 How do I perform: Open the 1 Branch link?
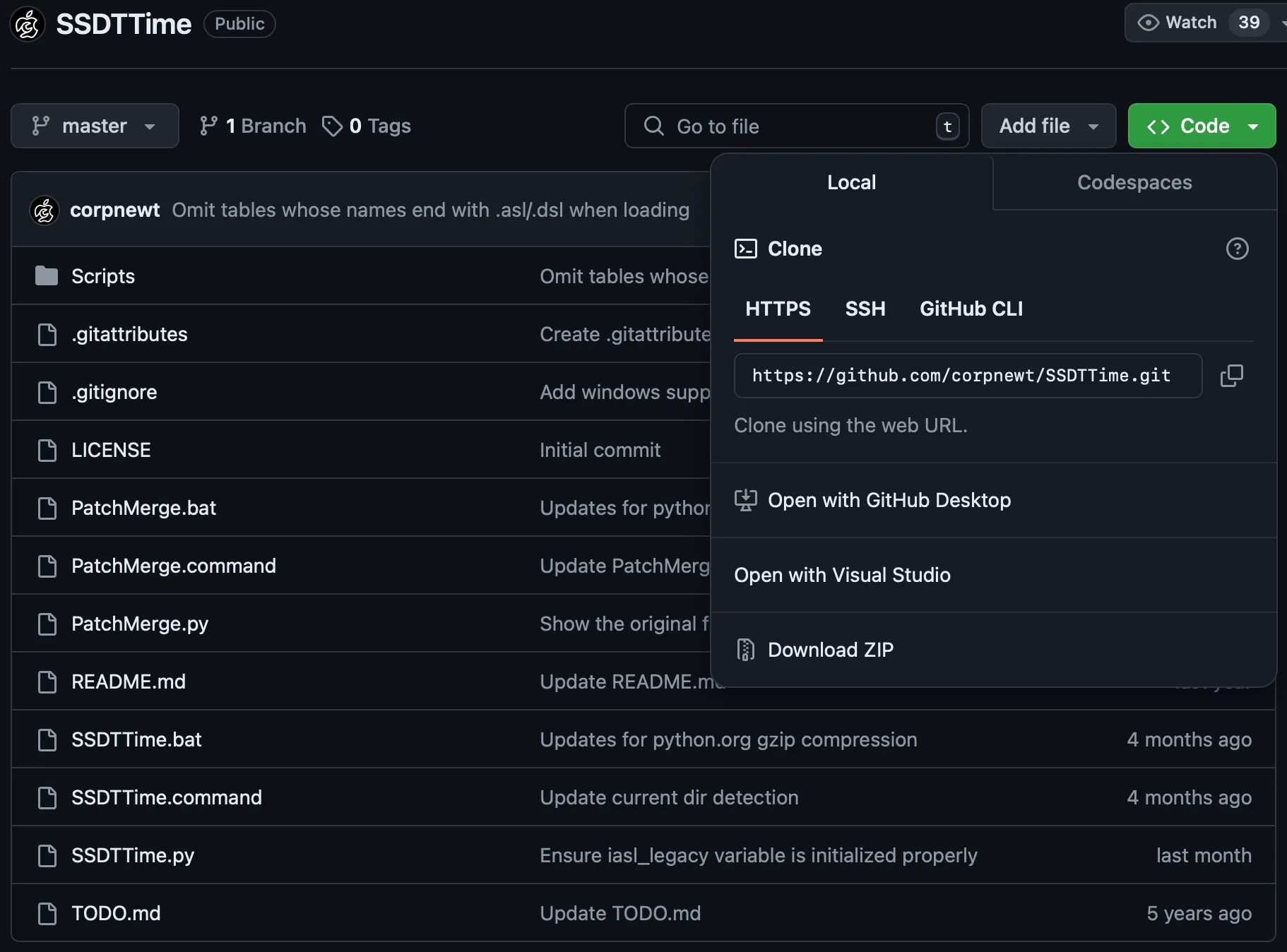pyautogui.click(x=253, y=126)
